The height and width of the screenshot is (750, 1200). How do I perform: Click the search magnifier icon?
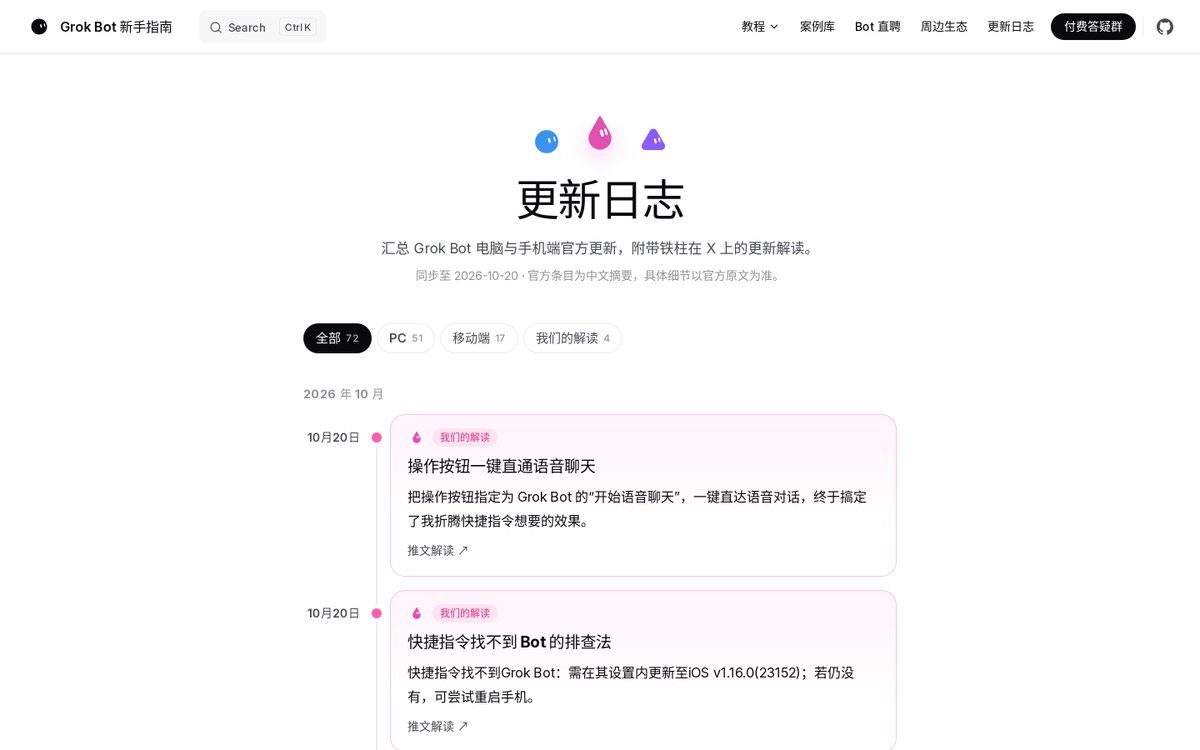point(215,27)
